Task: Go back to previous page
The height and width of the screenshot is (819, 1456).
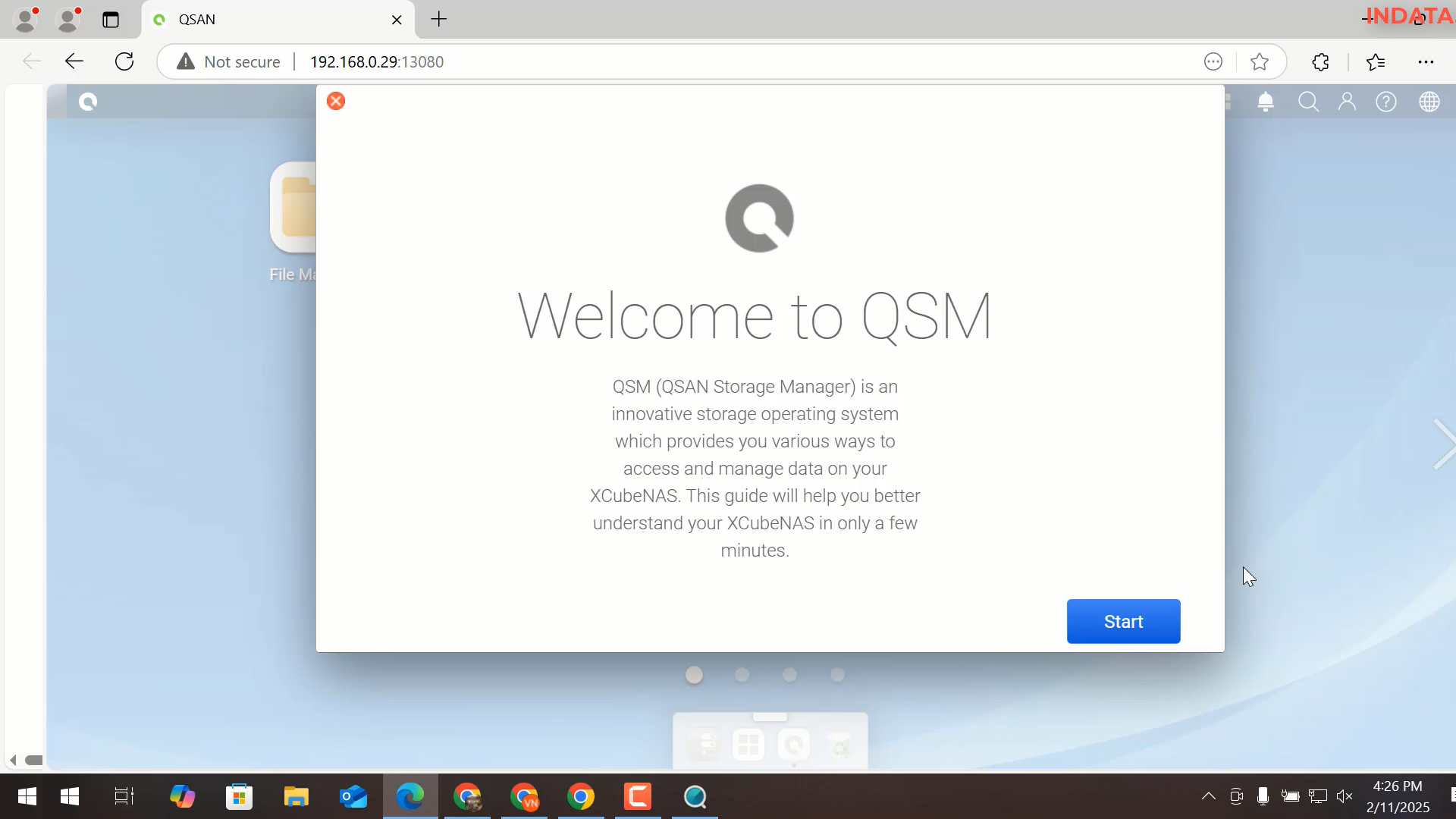Action: tap(74, 61)
